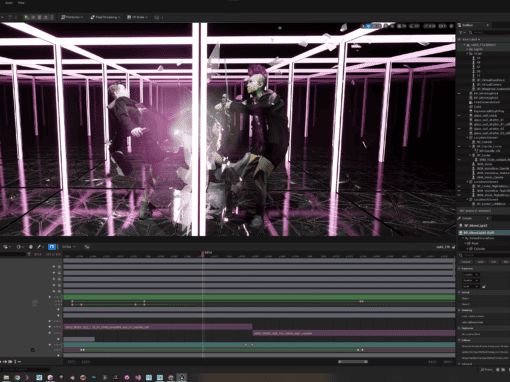
Task: Select the Cube actor in Outliner
Action: point(477,107)
